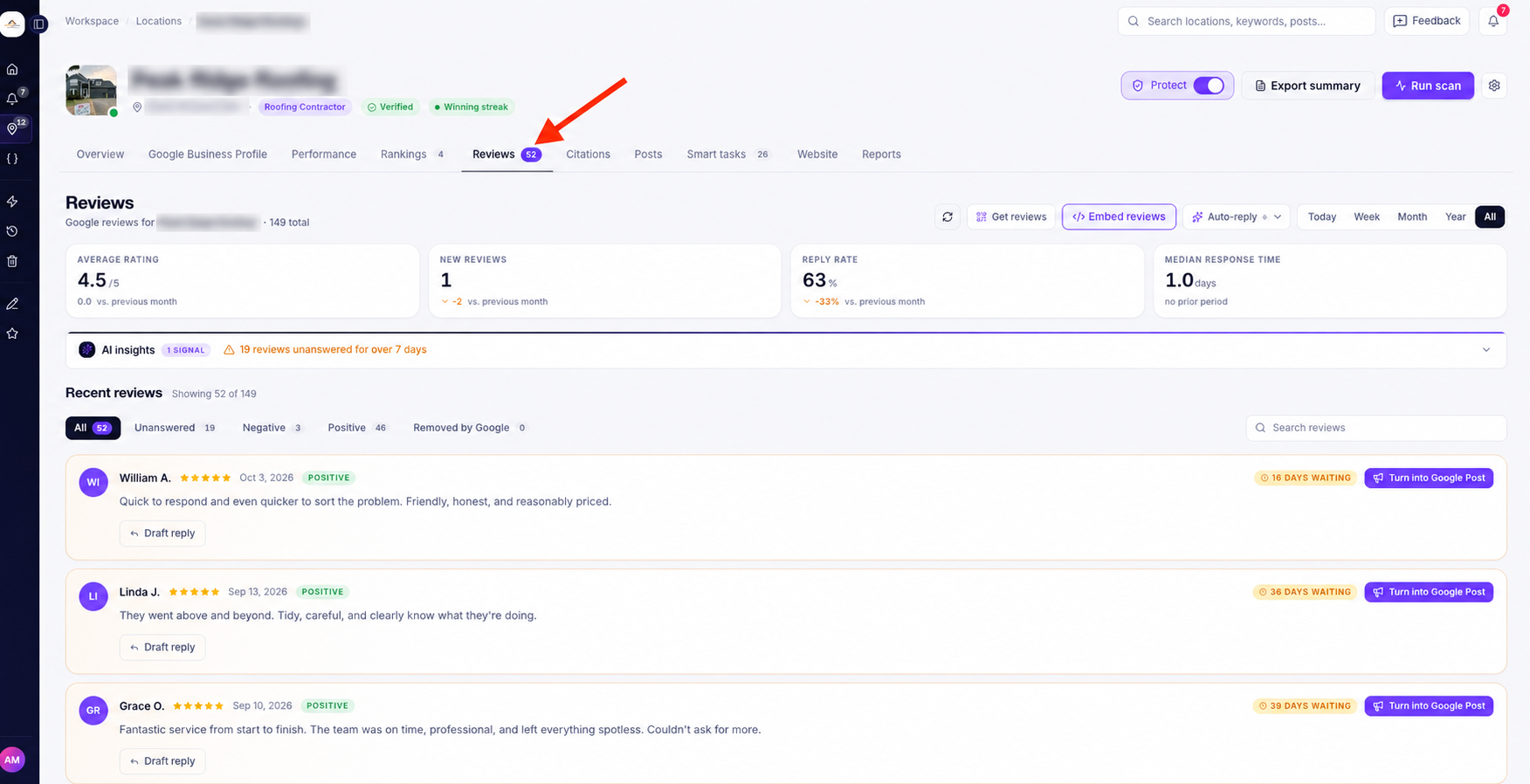Click the app logo at top left
This screenshot has height=784, width=1530.
[12, 24]
